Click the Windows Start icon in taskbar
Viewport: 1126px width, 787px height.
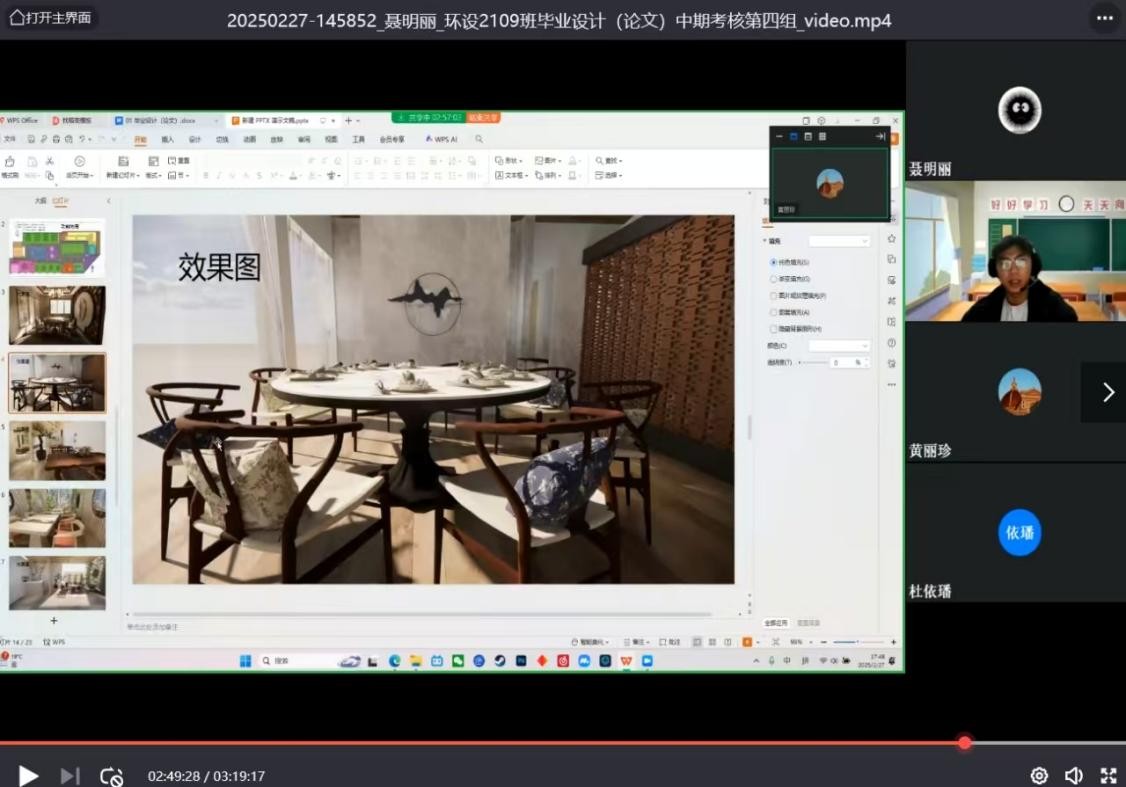coord(245,661)
